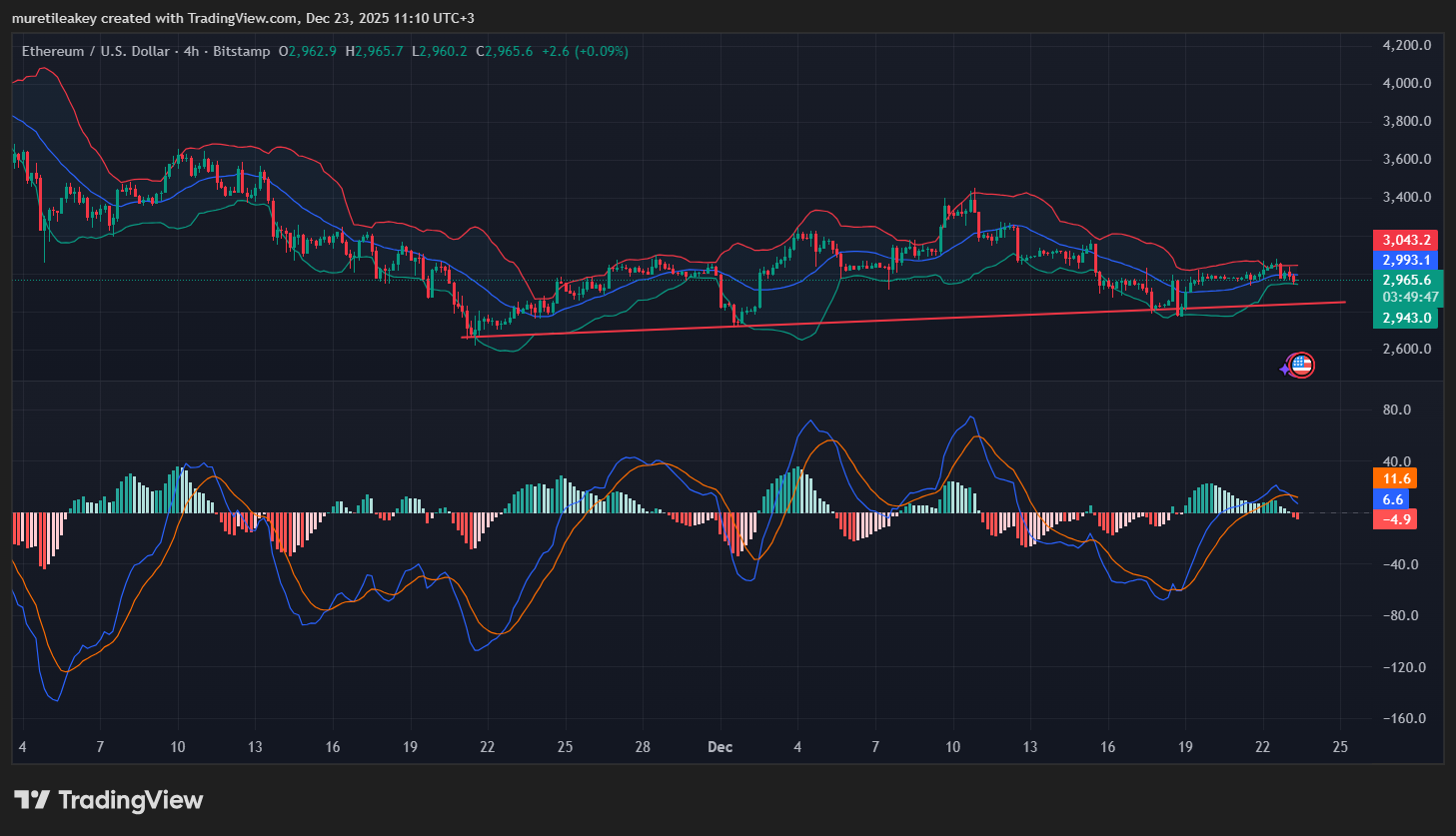Click the US flag economic event icon
The image size is (1456, 836).
point(1300,366)
